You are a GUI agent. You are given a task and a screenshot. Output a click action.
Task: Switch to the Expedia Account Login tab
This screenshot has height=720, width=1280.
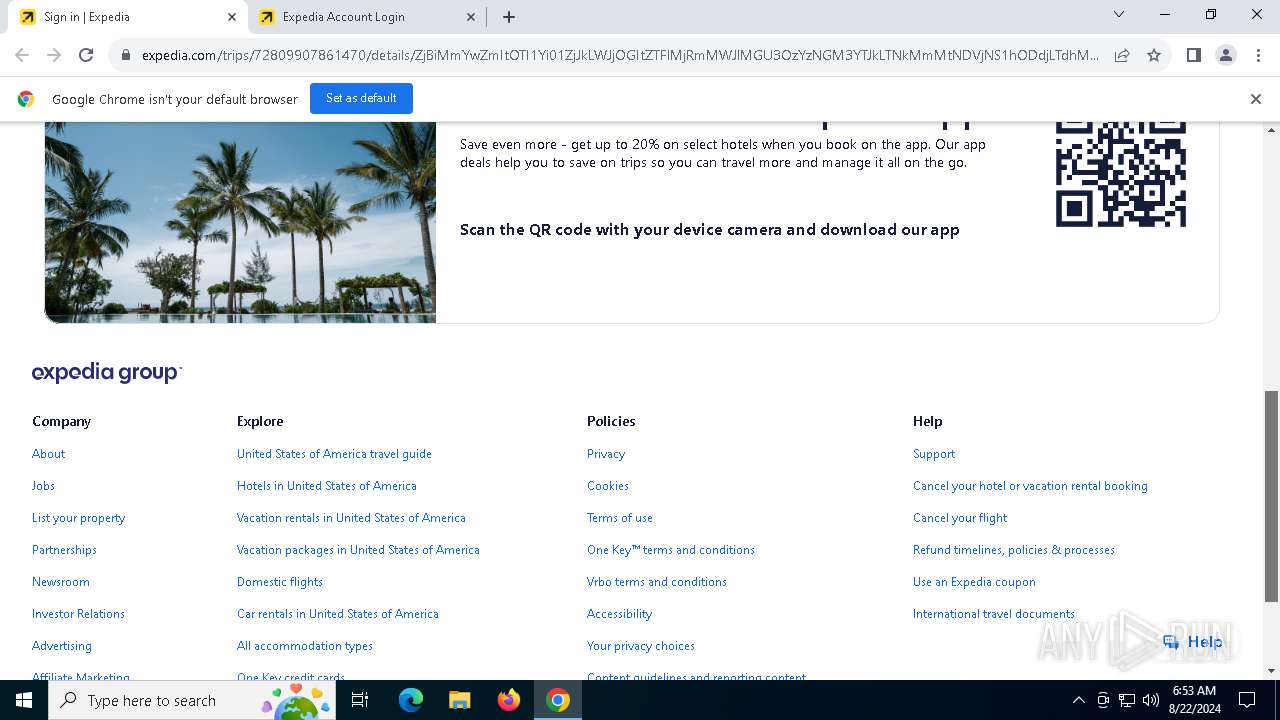367,17
